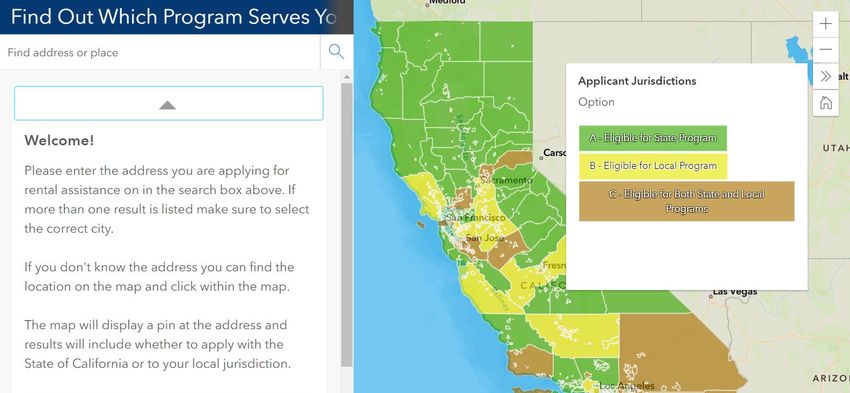This screenshot has width=850, height=393.
Task: Zoom out with the minus button
Action: tap(826, 49)
